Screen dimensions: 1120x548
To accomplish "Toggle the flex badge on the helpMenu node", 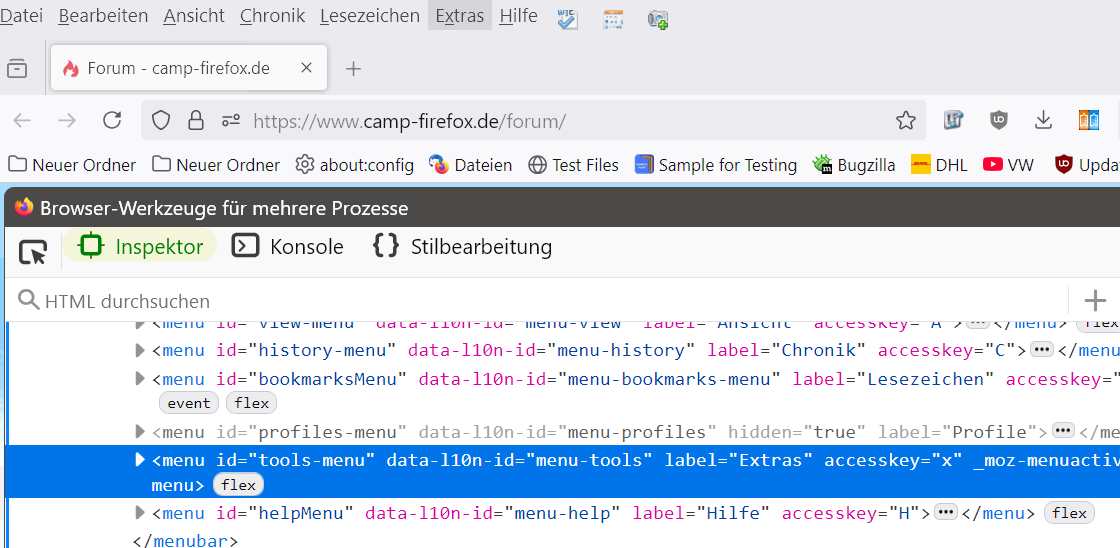I will 1069,513.
